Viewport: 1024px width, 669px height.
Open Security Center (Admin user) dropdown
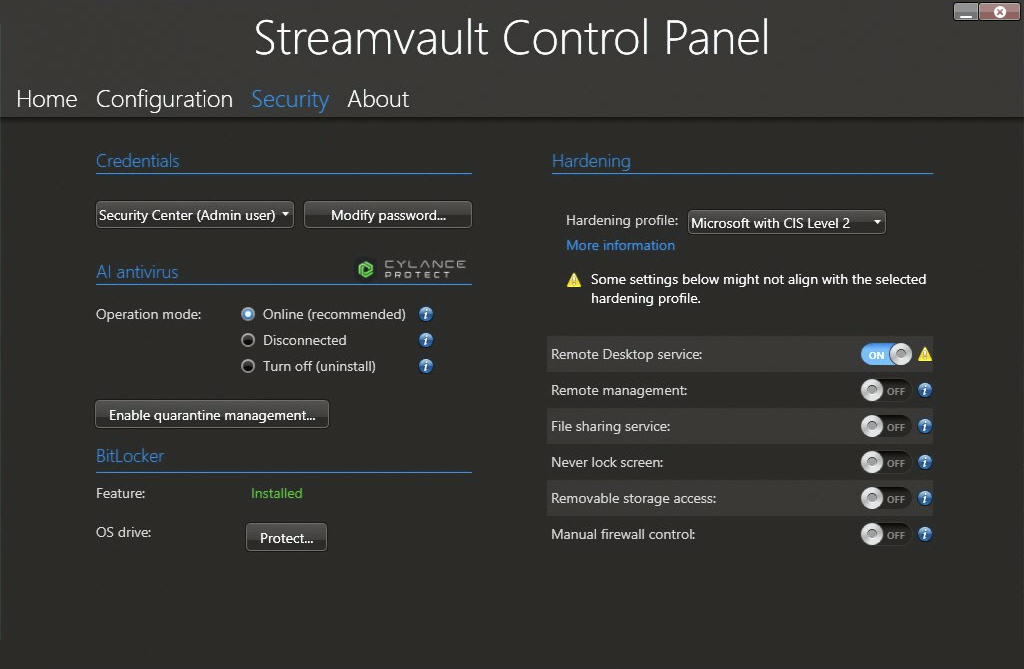click(x=195, y=215)
